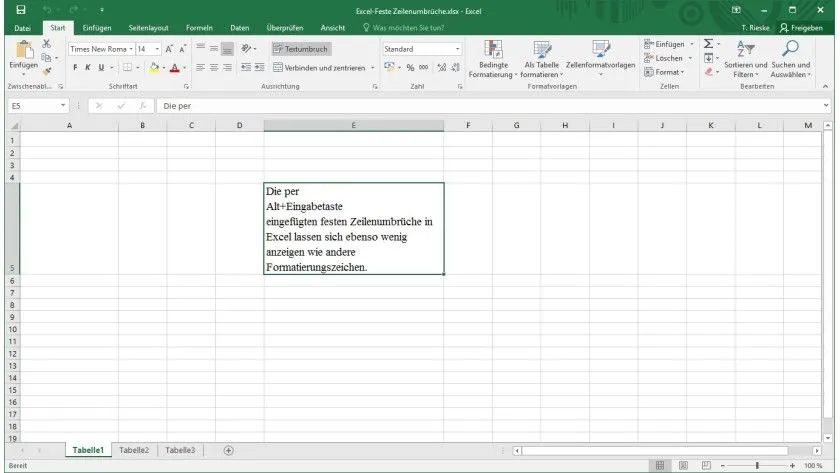Decrease font size with smaller A icon

[182, 49]
